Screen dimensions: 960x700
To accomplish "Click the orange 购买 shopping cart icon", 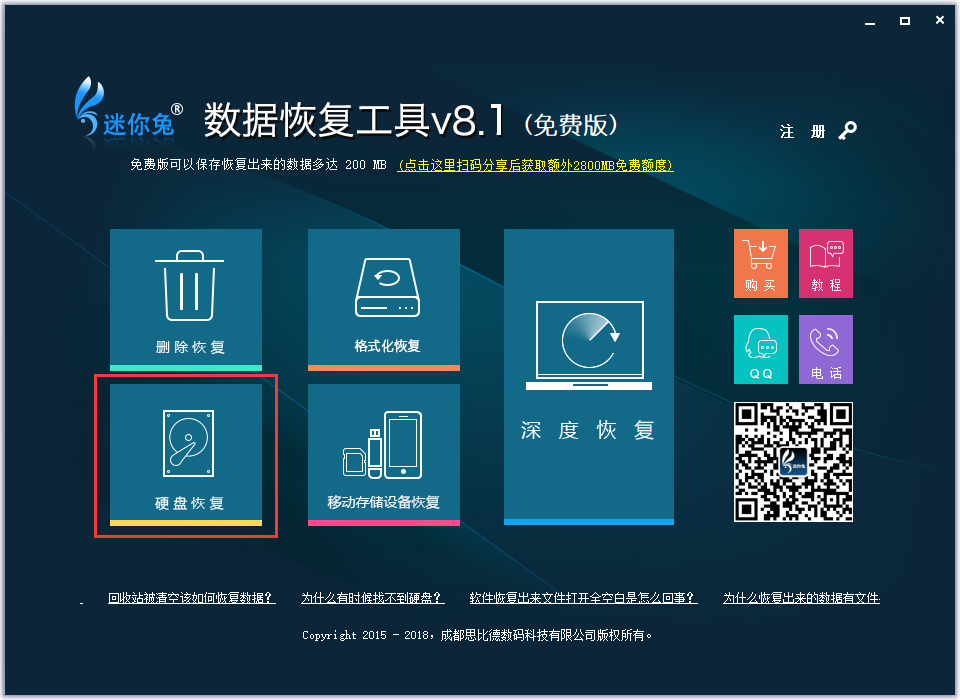I will (761, 263).
